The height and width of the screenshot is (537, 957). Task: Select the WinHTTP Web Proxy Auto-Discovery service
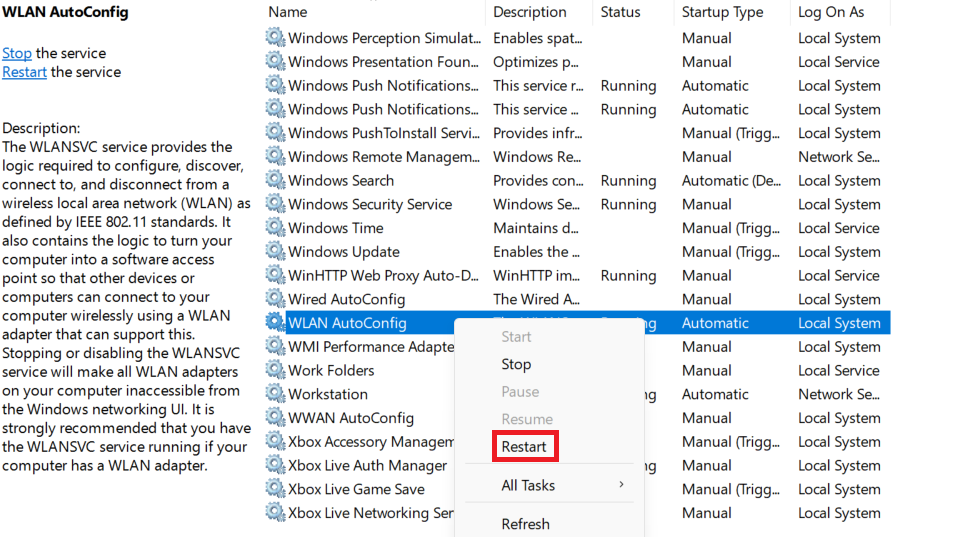pos(384,275)
